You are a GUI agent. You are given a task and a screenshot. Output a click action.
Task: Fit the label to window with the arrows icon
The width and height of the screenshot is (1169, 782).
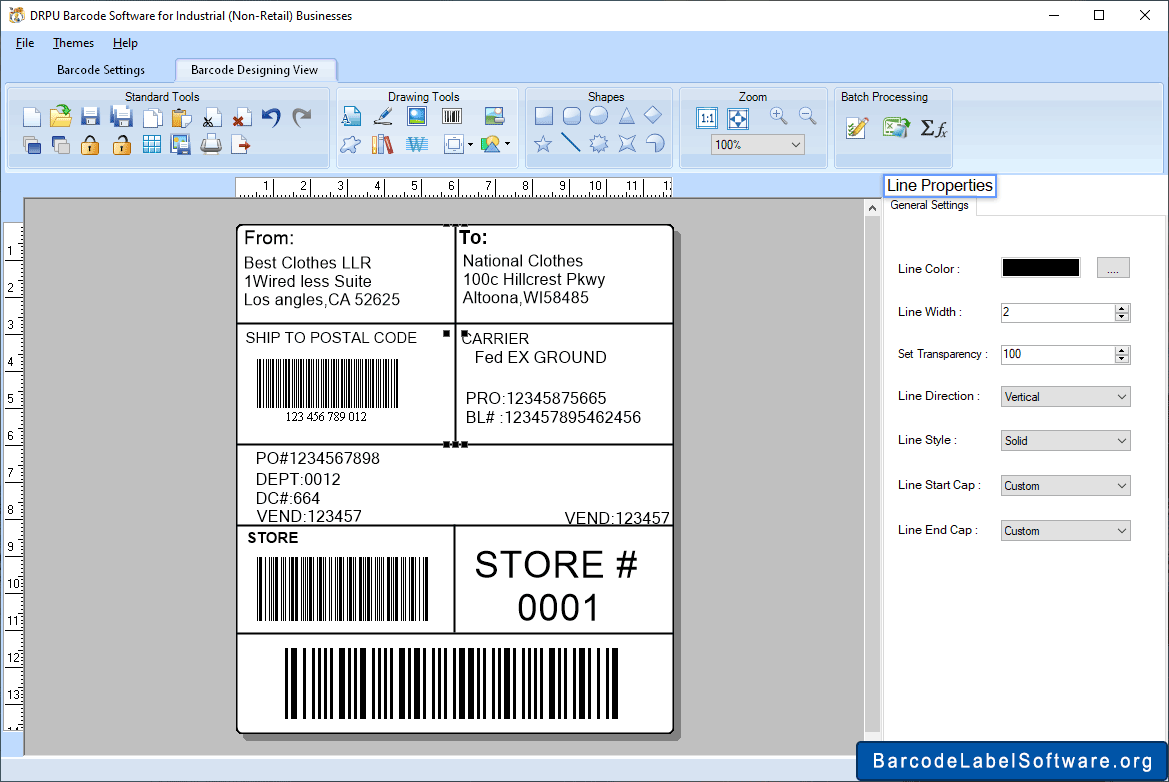click(x=738, y=118)
